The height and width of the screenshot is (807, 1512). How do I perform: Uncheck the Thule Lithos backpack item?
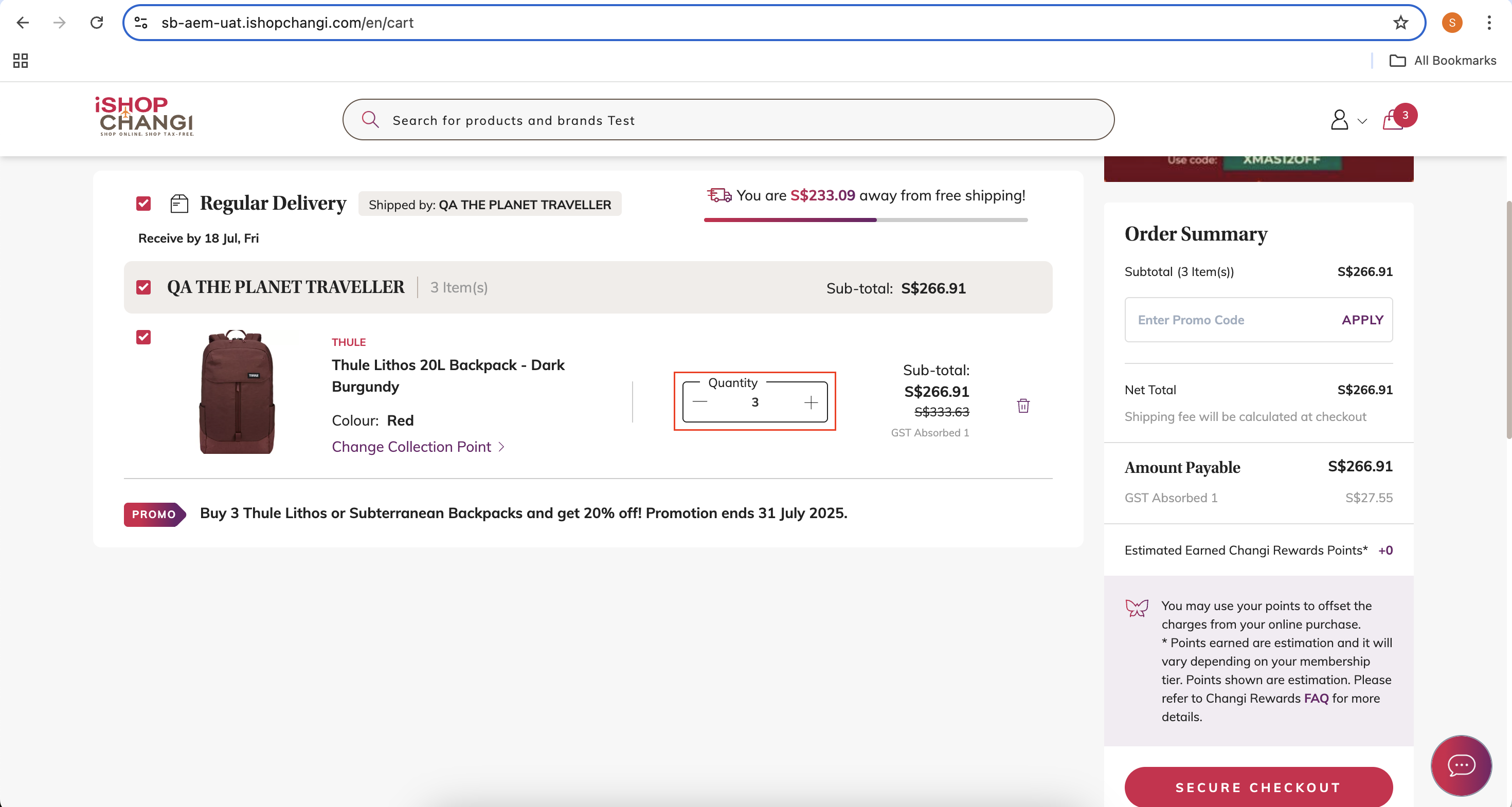point(143,337)
